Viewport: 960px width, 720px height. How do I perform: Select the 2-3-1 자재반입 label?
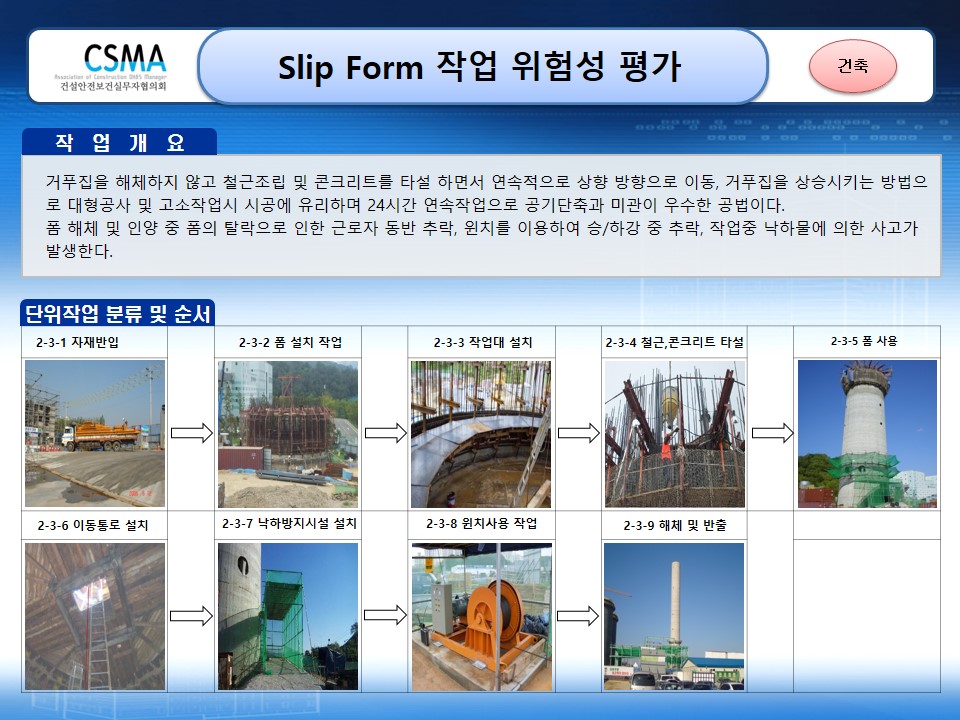[x=77, y=342]
